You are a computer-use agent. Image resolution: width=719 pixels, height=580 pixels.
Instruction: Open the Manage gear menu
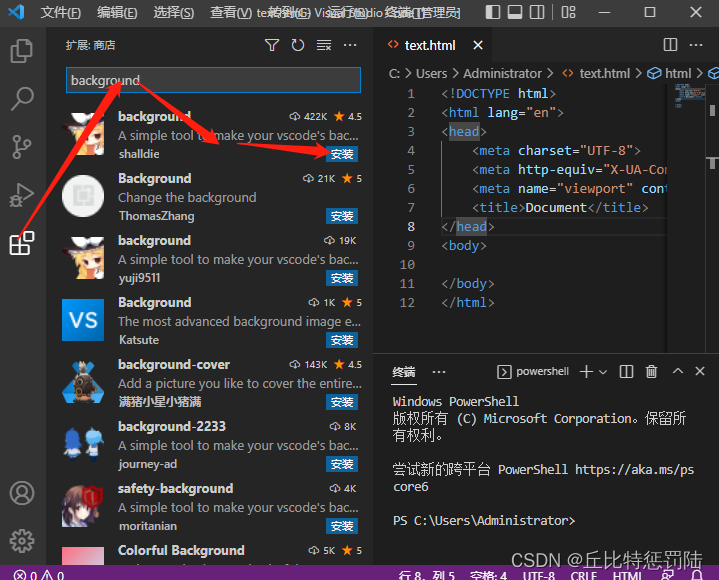[21, 541]
